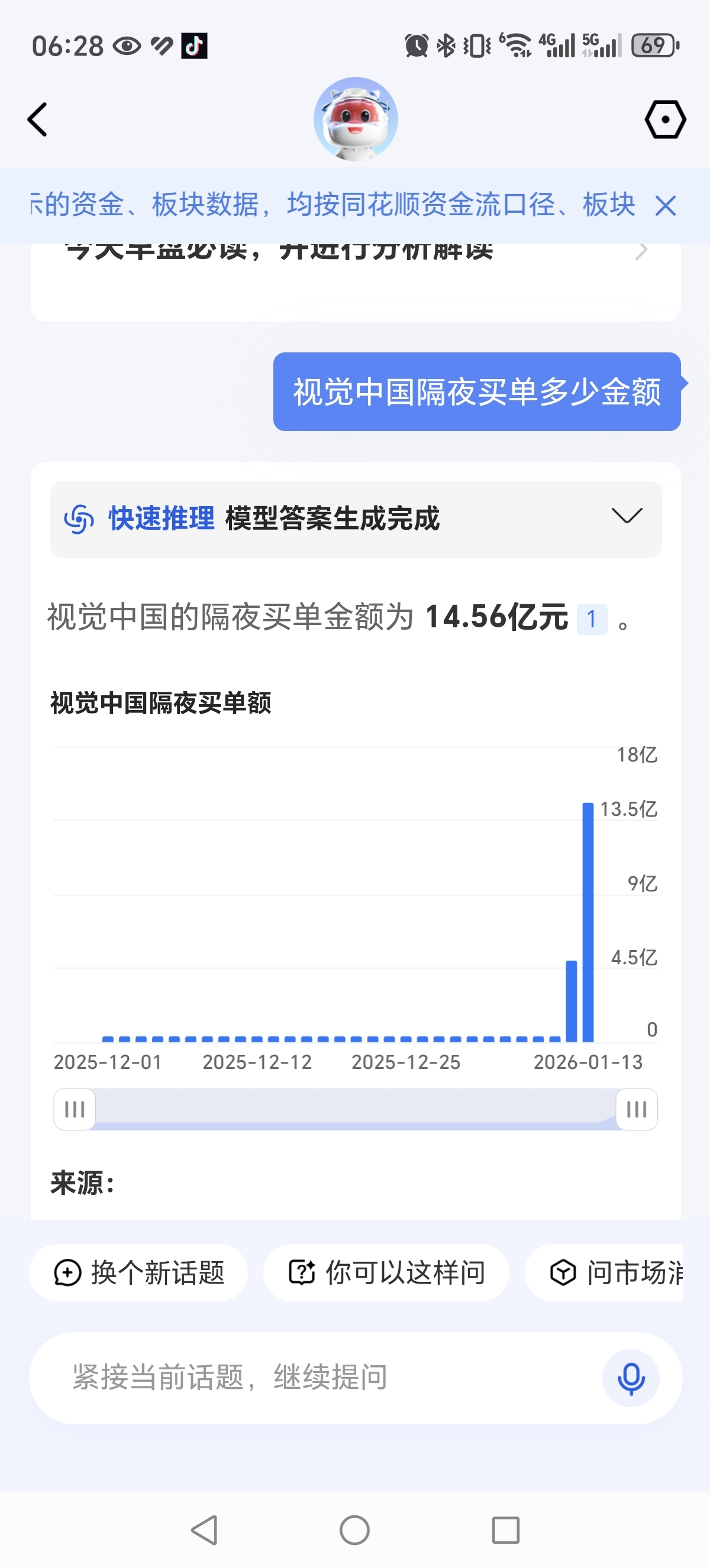This screenshot has width=710, height=1568.
Task: Open the 今天早盘必读 card chevron arrow
Action: tap(641, 251)
